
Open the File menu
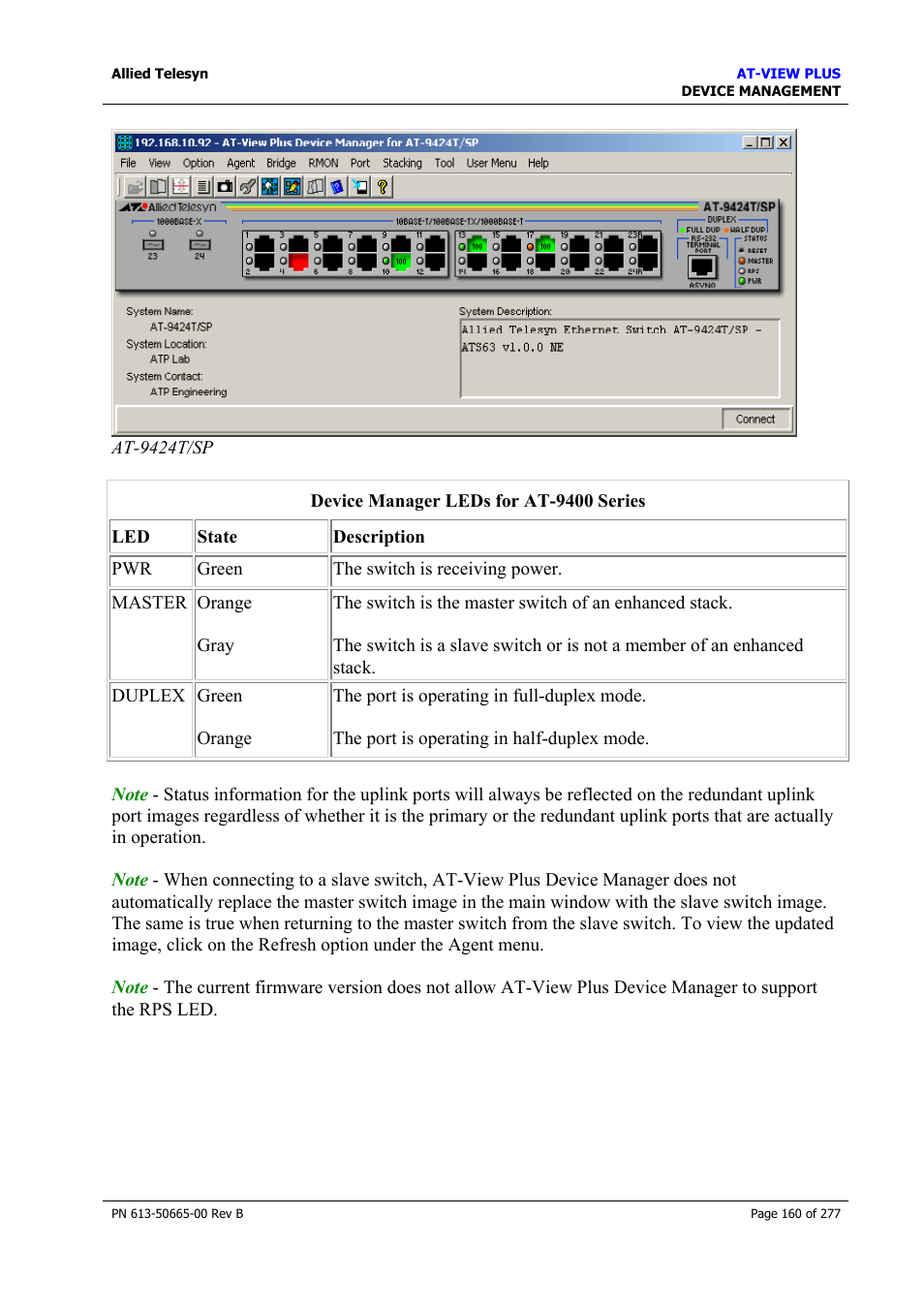128,163
